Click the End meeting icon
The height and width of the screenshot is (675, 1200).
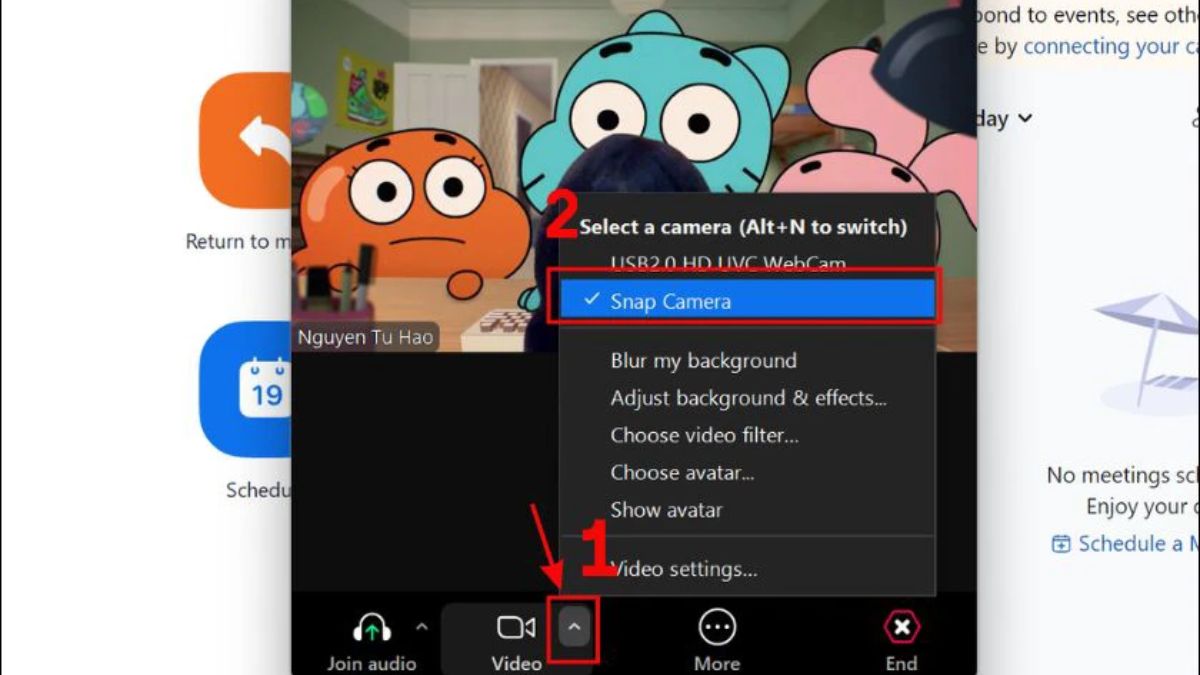click(x=901, y=627)
